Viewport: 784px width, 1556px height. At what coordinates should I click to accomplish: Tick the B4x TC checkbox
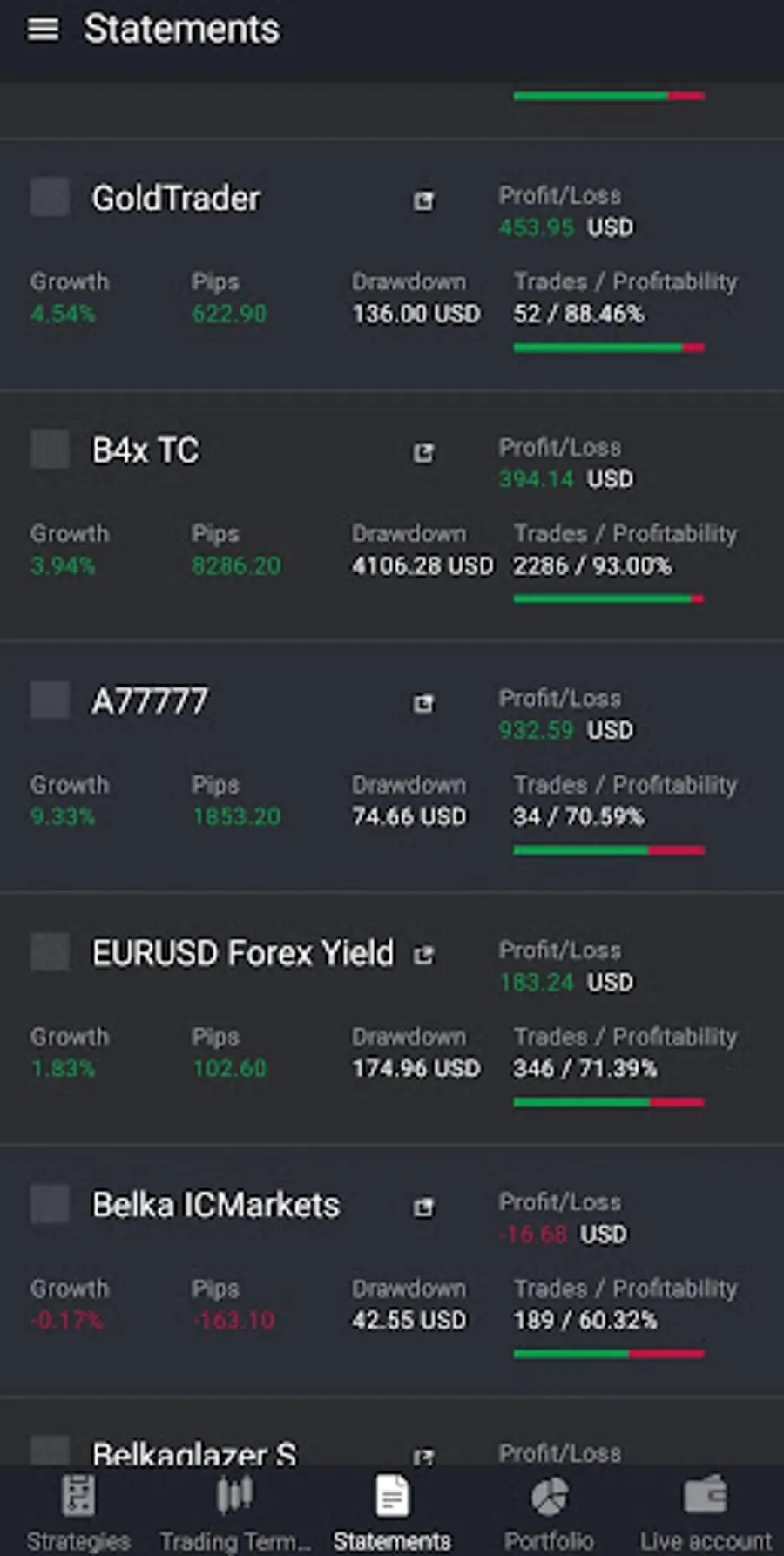pyautogui.click(x=50, y=449)
